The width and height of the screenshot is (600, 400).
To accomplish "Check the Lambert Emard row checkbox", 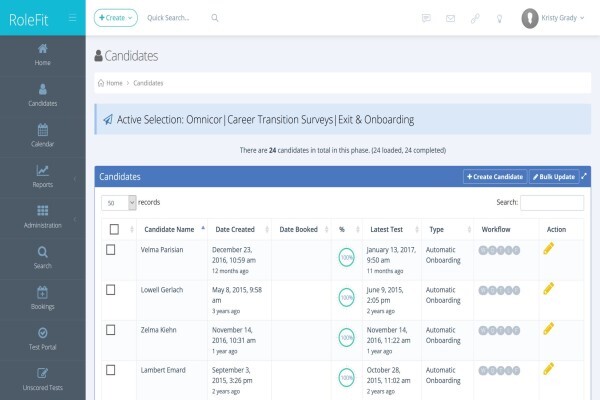I will [x=111, y=370].
